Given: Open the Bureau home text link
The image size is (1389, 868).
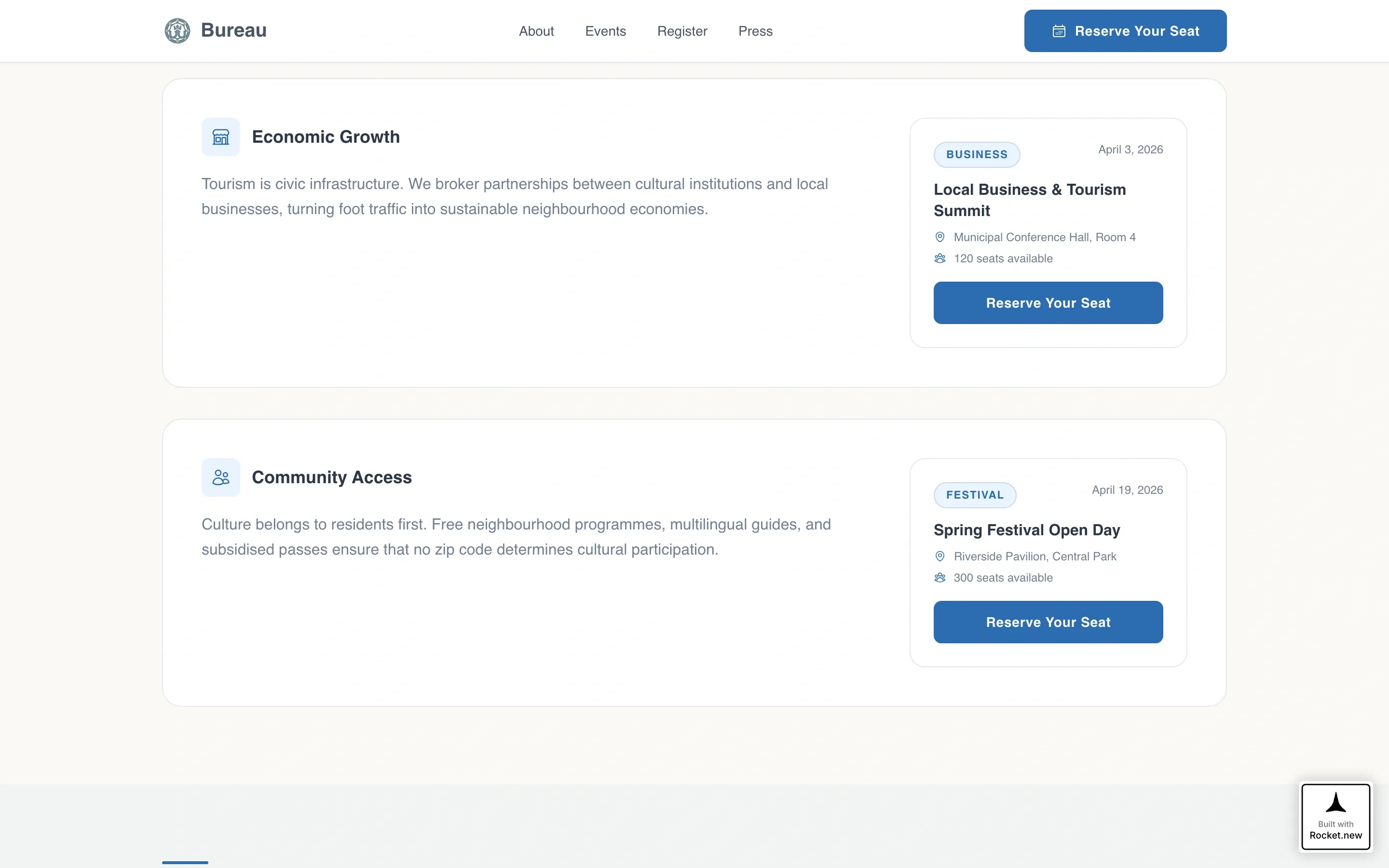Looking at the screenshot, I should tap(233, 30).
